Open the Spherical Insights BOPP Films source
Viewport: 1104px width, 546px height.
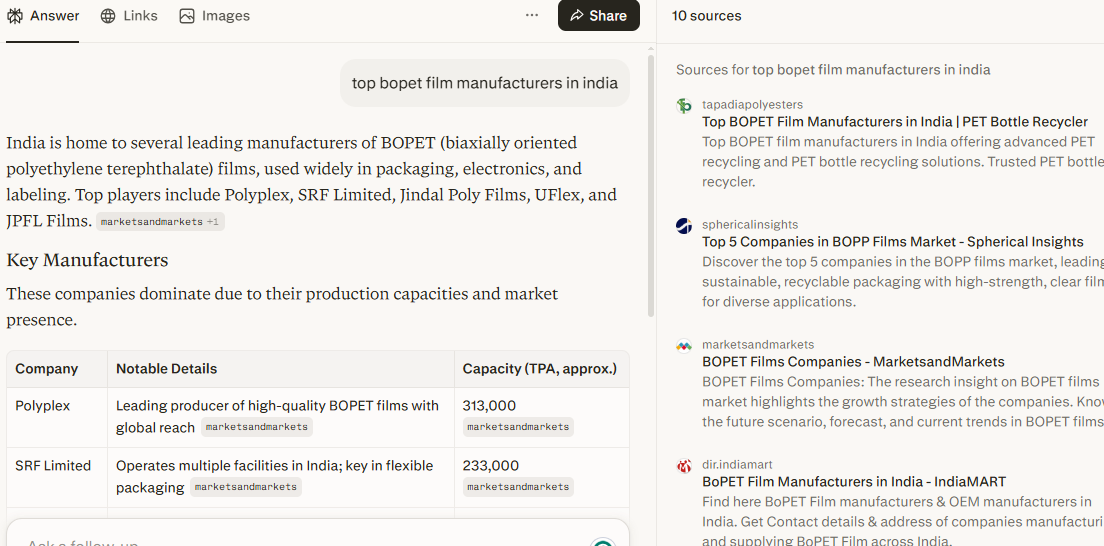click(x=892, y=242)
